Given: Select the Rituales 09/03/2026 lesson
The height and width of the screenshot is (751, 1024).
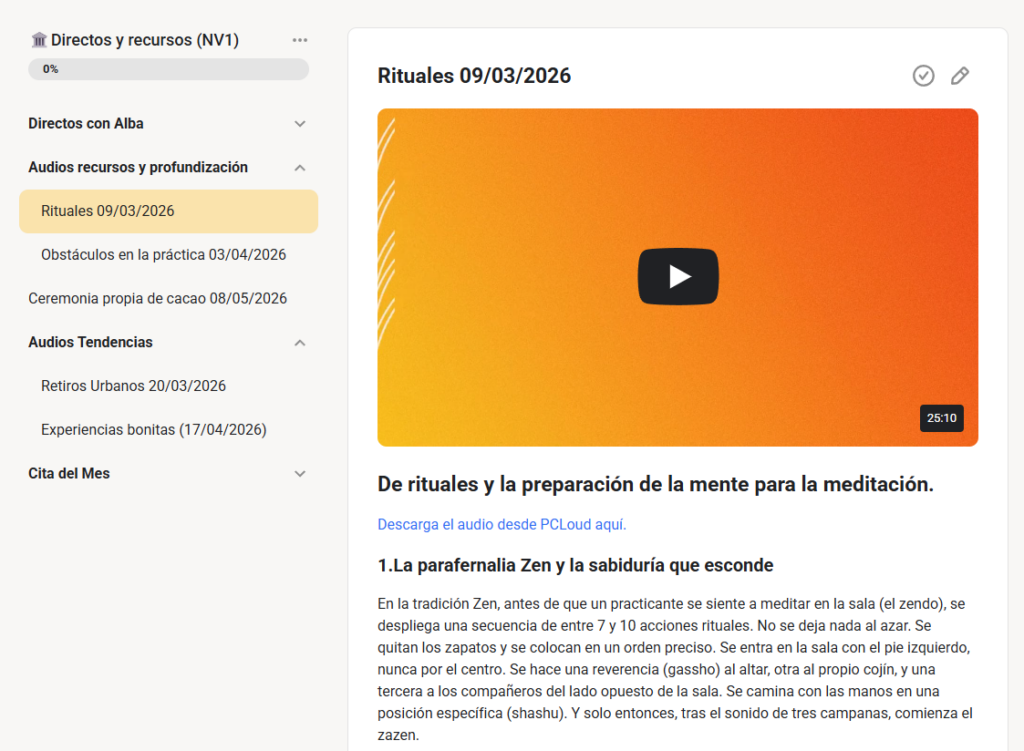Looking at the screenshot, I should tap(168, 211).
